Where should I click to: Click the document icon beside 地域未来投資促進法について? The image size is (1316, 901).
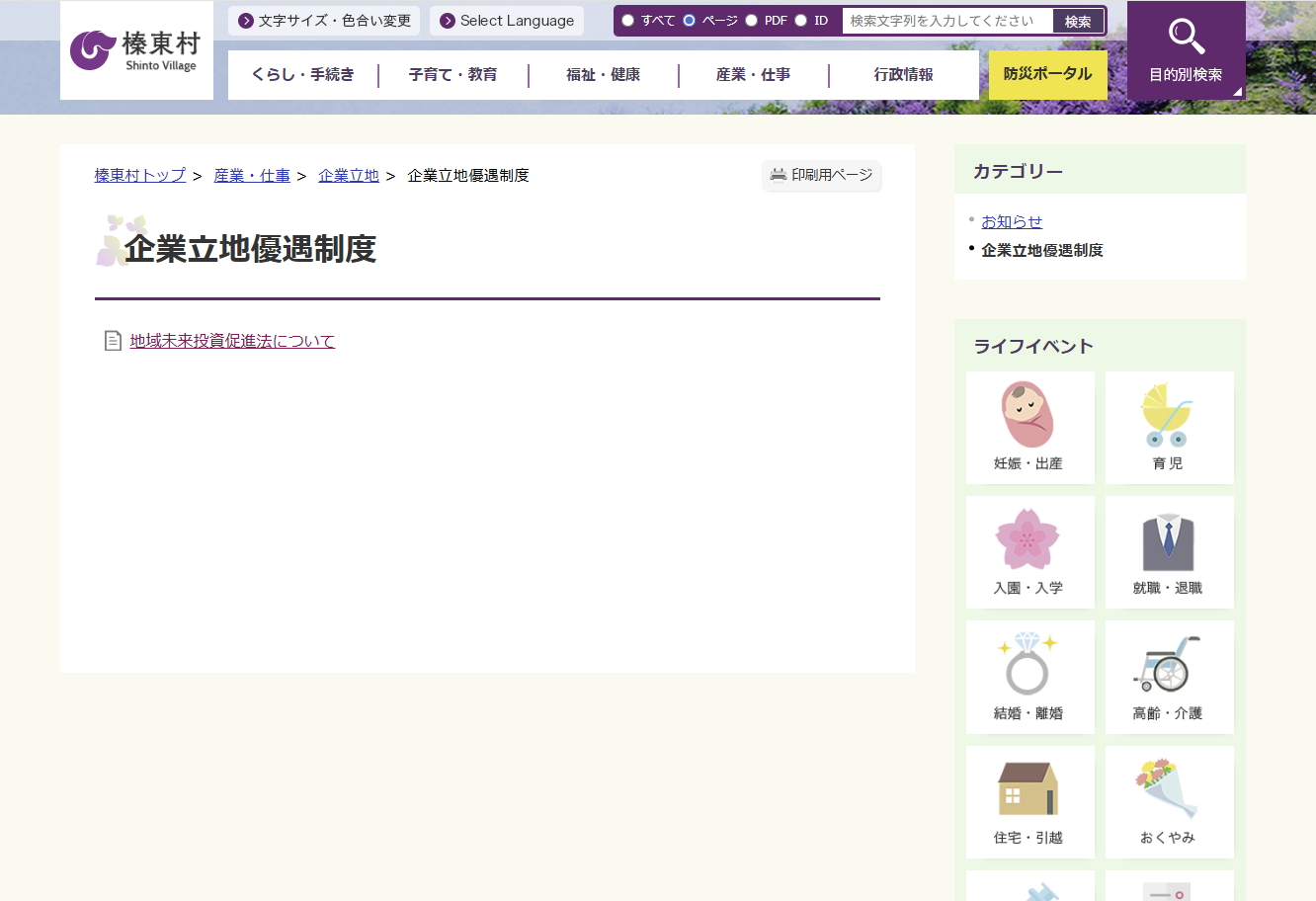pyautogui.click(x=113, y=341)
